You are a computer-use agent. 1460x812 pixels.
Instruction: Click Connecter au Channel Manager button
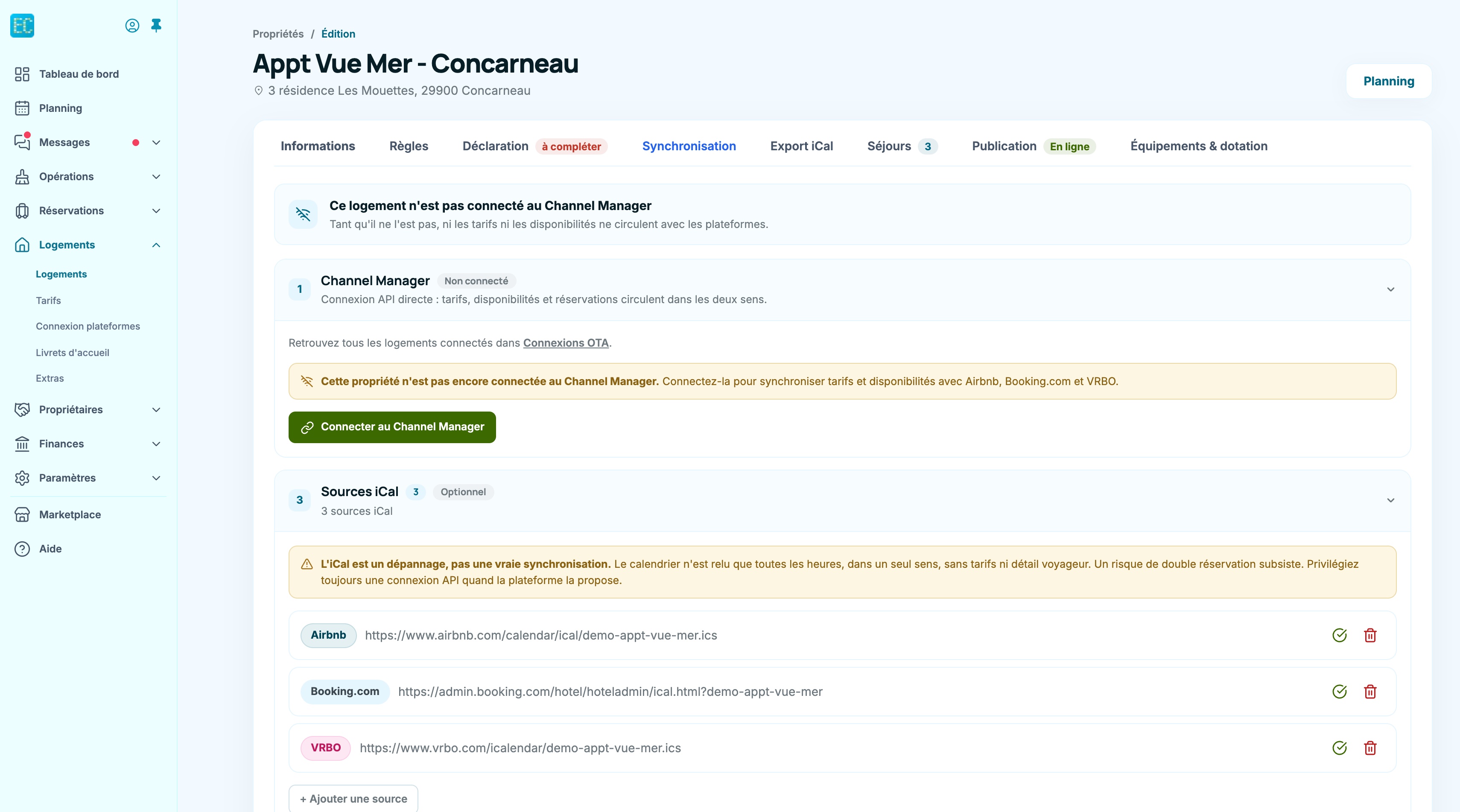tap(392, 427)
